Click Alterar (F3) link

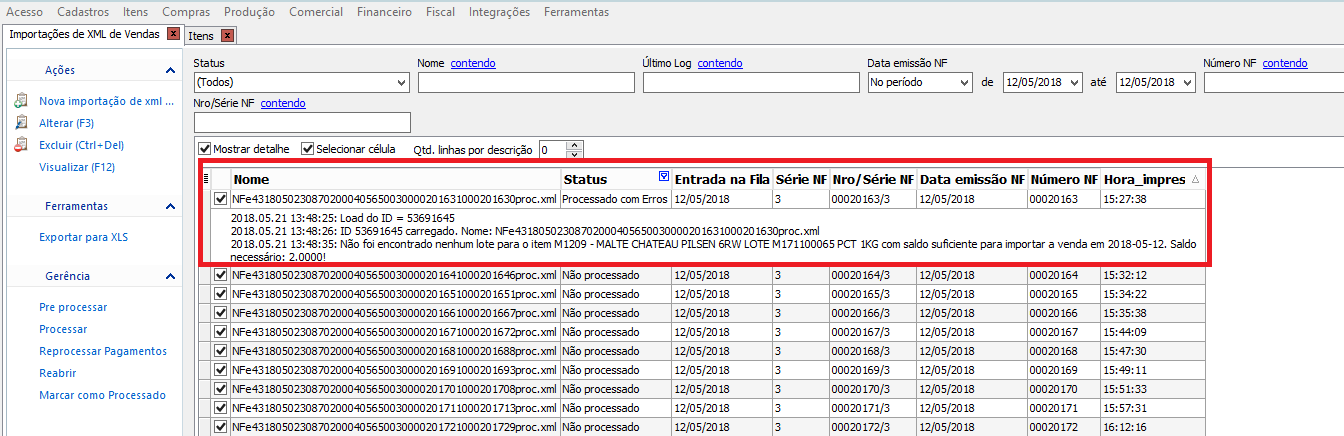66,123
